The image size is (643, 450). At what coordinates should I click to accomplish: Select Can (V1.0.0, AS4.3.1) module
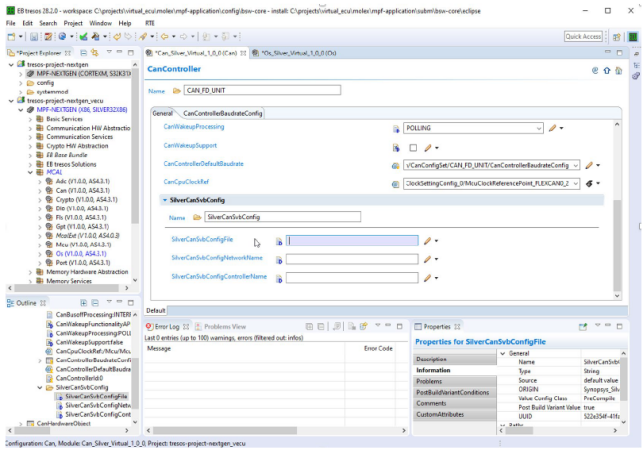click(82, 191)
